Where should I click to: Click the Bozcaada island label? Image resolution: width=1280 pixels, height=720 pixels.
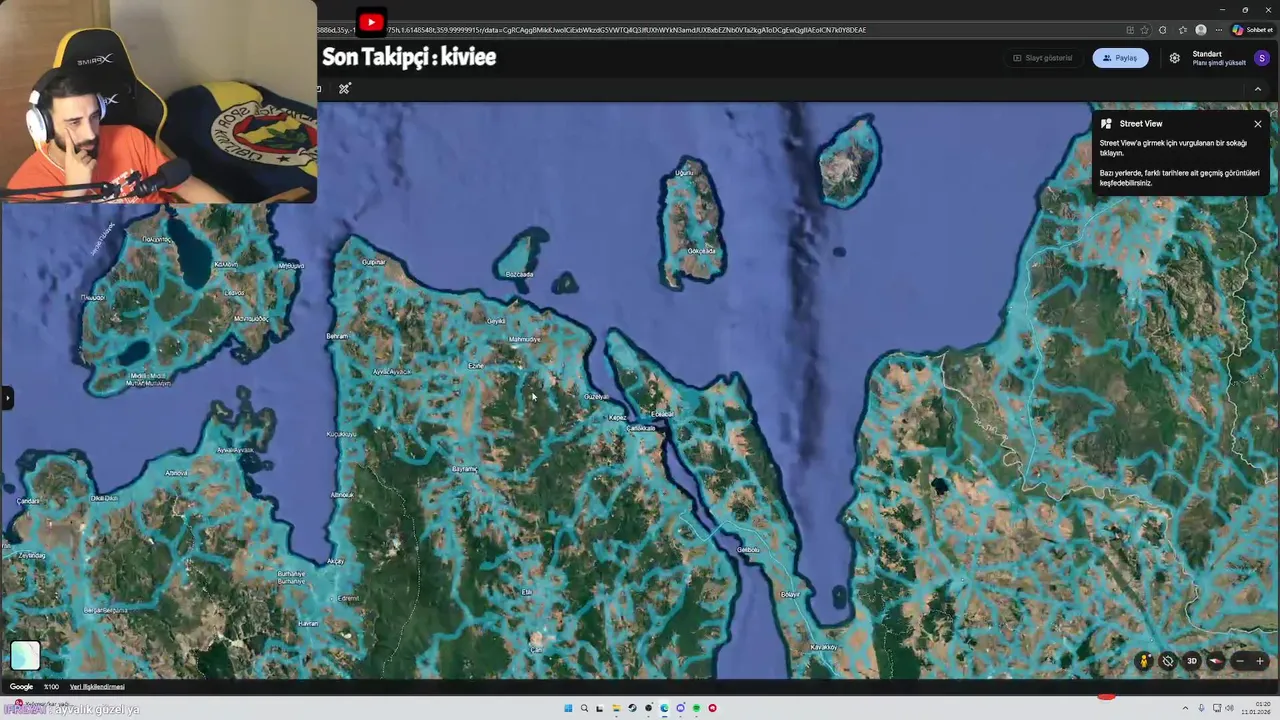point(520,274)
